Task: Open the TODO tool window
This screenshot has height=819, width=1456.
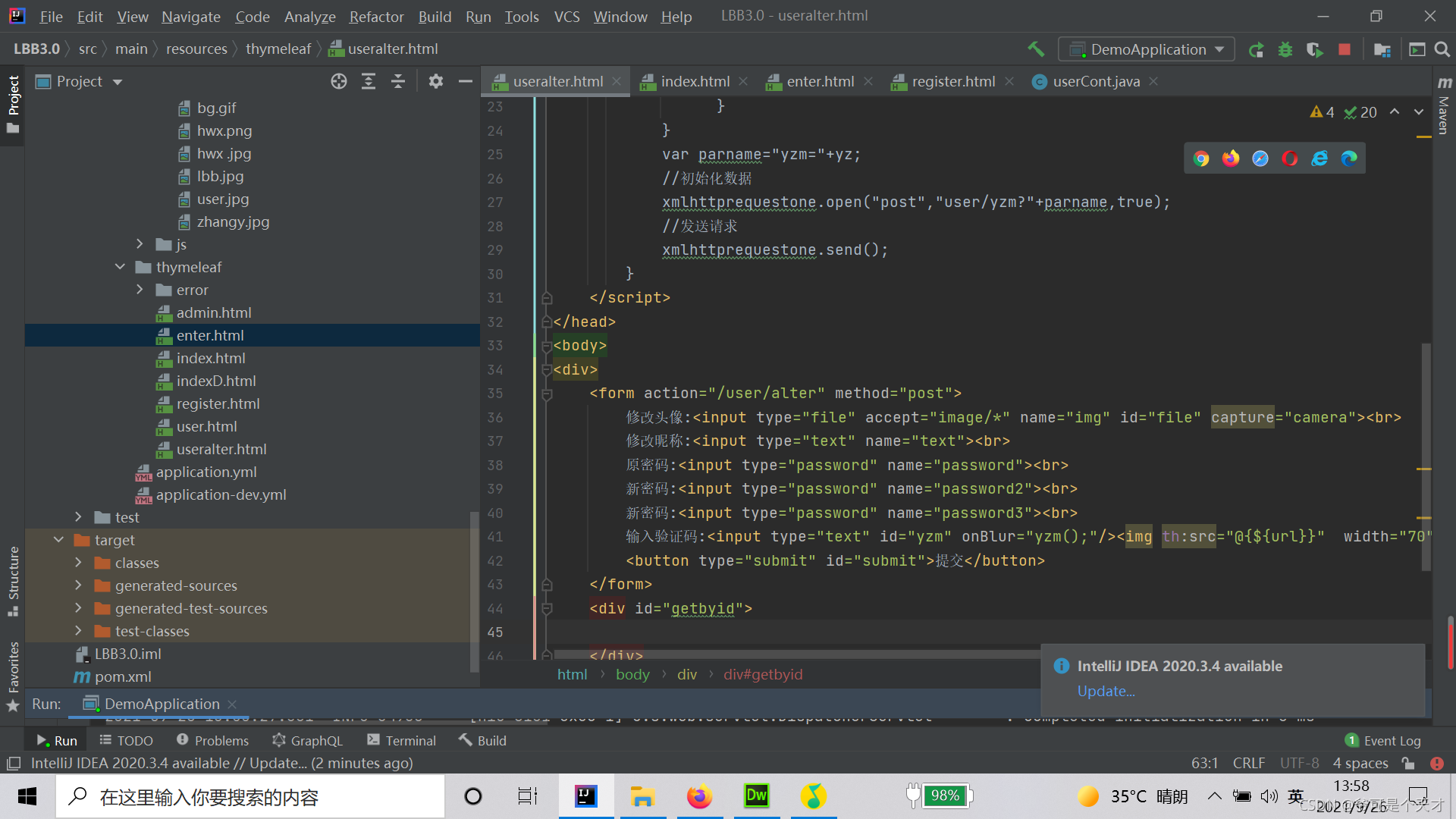Action: [x=126, y=741]
